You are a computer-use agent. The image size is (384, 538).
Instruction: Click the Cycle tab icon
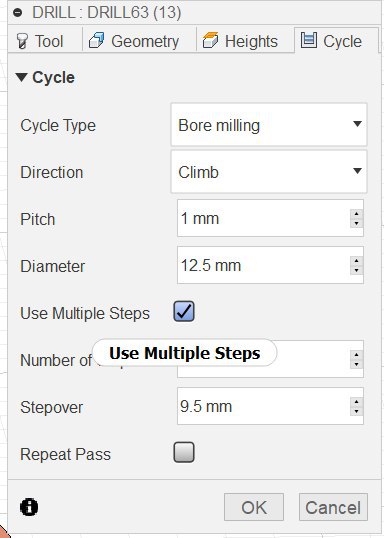(x=309, y=40)
